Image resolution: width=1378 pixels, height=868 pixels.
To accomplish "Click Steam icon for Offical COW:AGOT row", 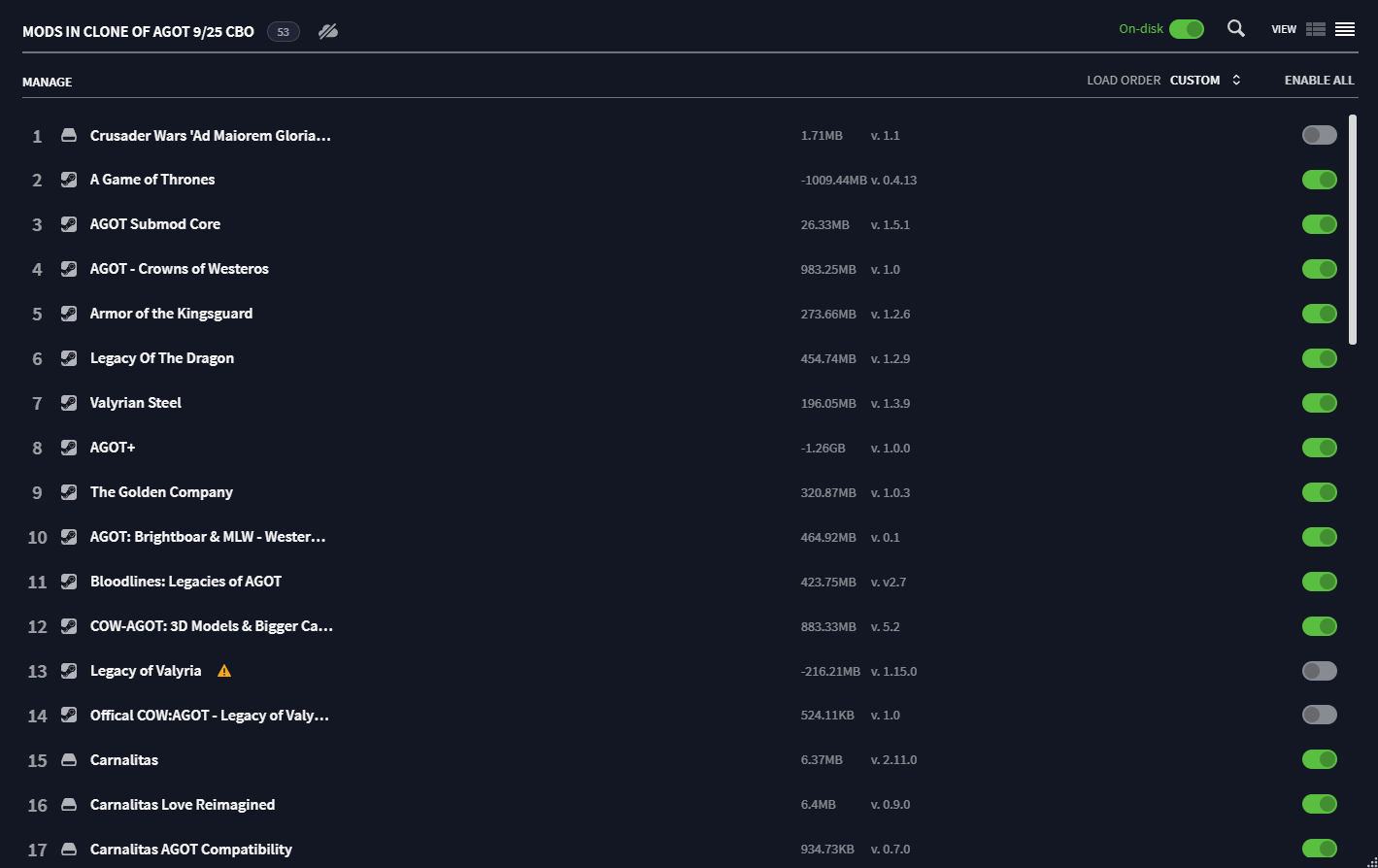I will point(69,716).
